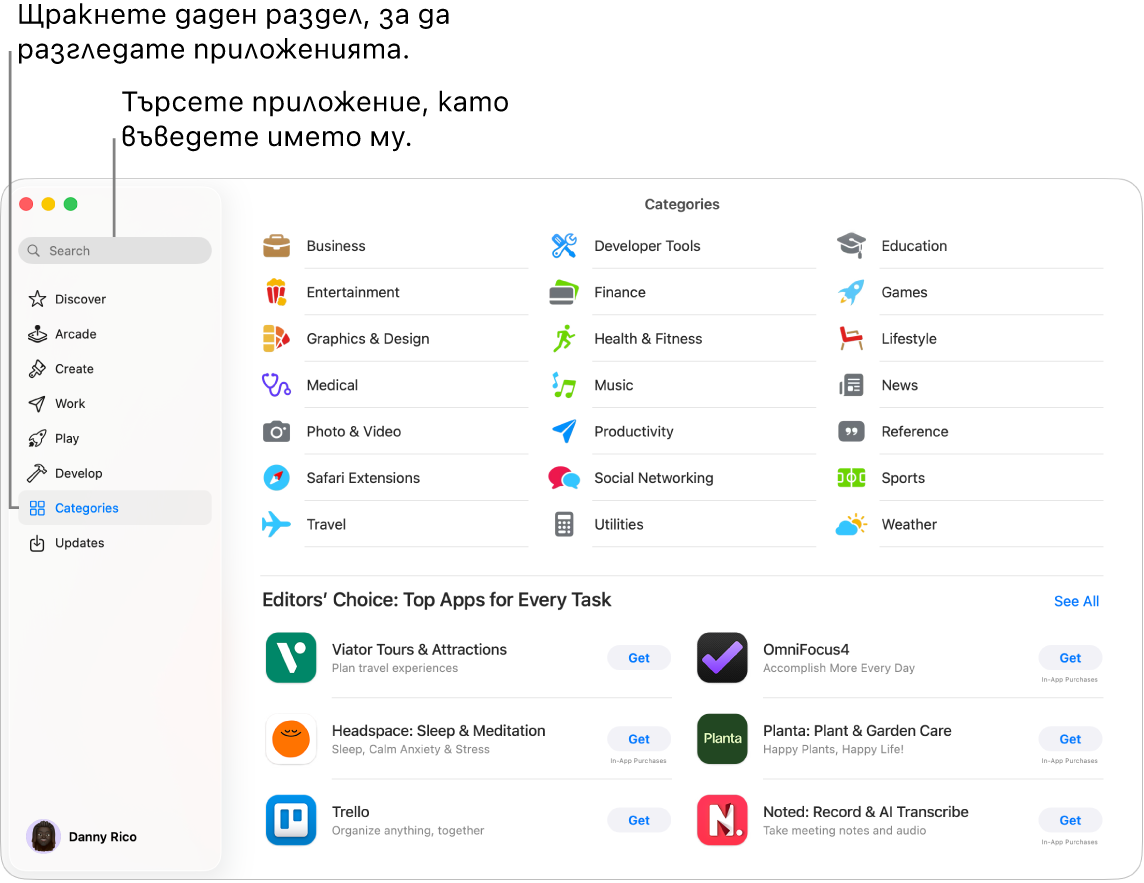Open the Productivity category
1144x883 pixels.
pos(634,431)
